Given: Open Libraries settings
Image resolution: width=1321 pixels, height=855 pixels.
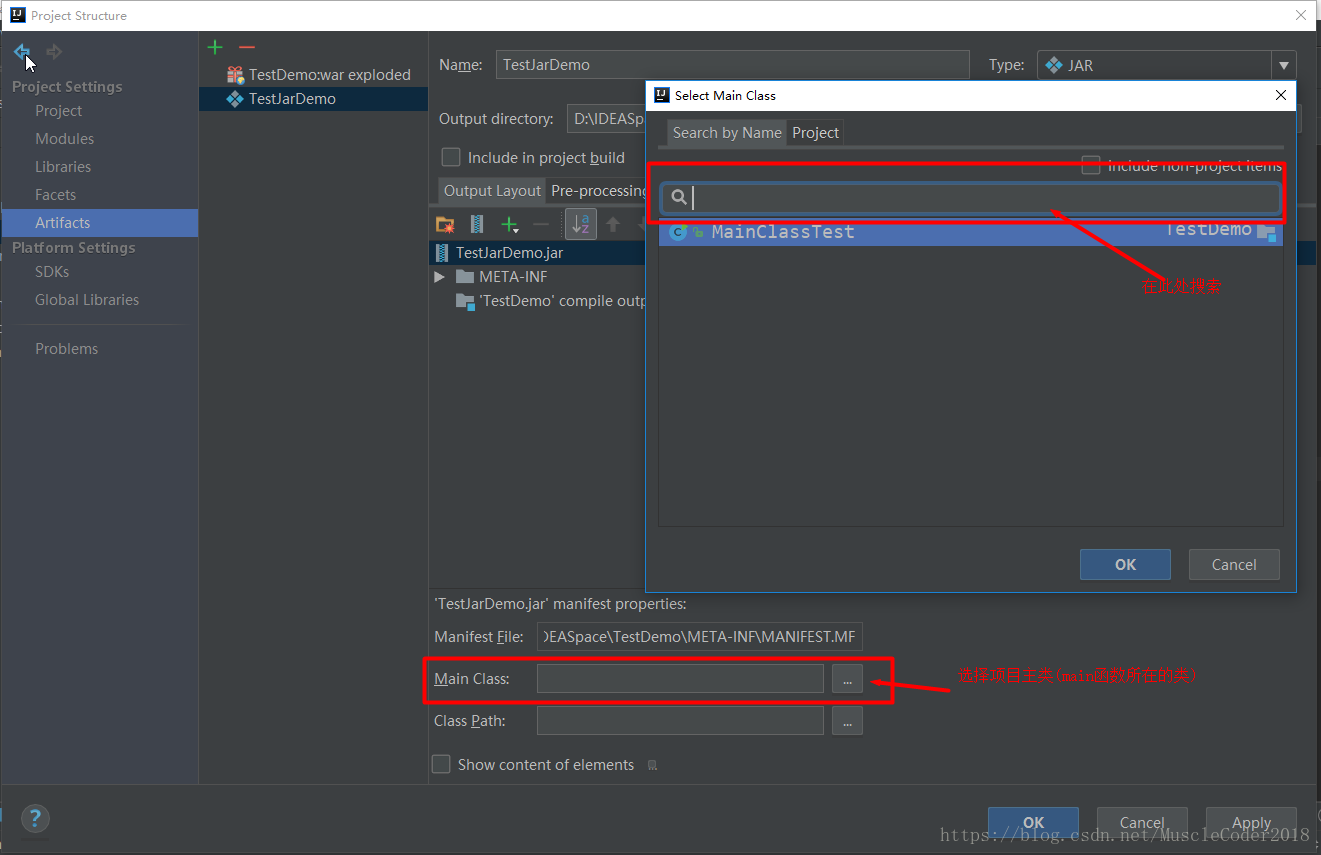Looking at the screenshot, I should pos(63,167).
